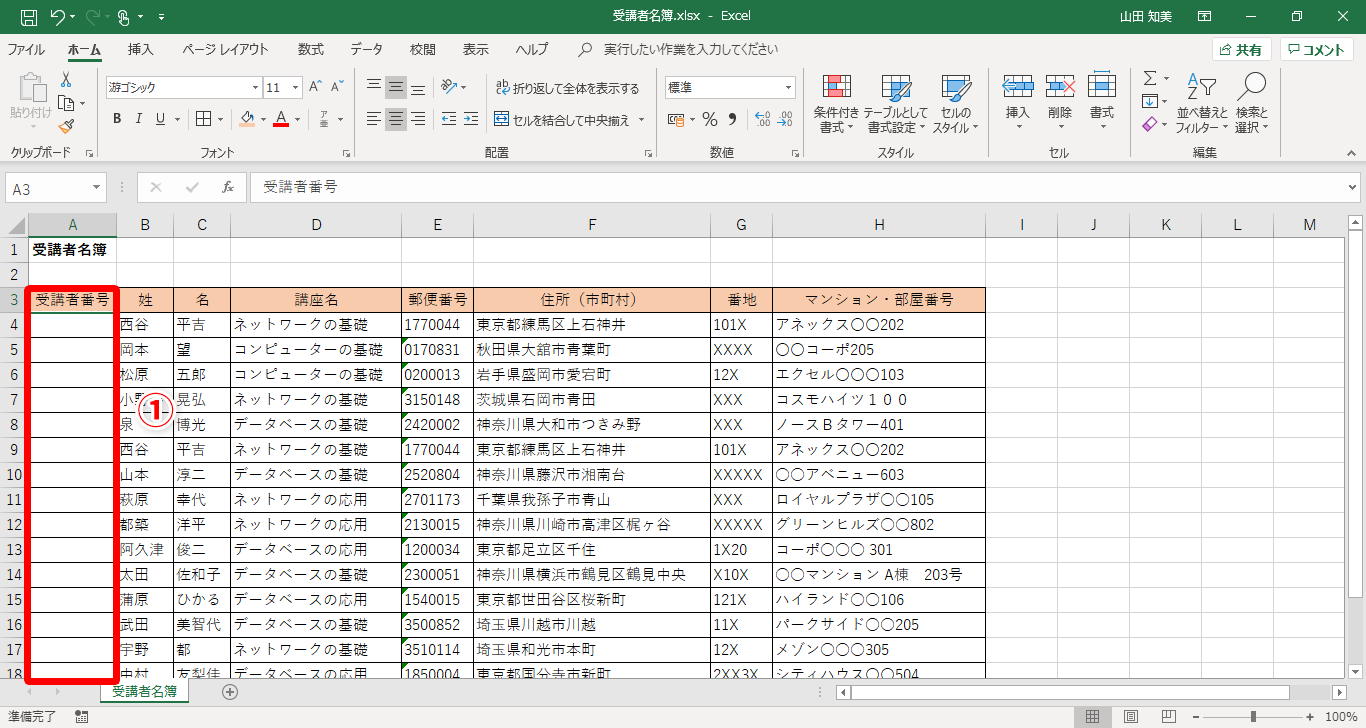Screen dimensions: 1366x728
Task: Switch to ページ レイアウト tab
Action: 225,49
